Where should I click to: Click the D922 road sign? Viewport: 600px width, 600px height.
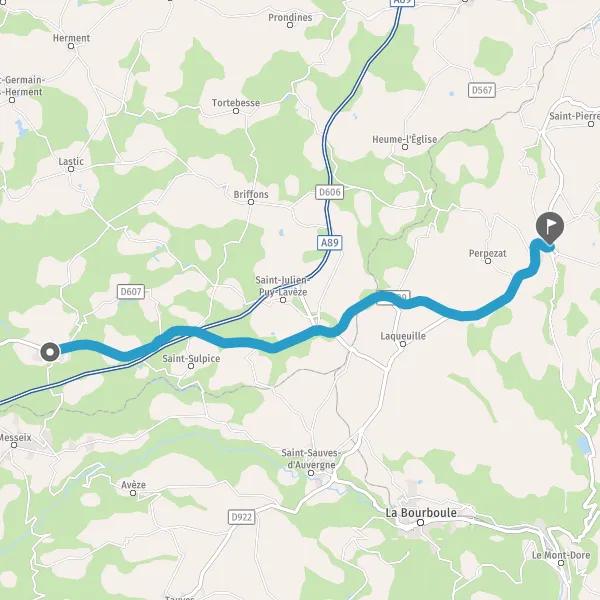pos(241,517)
